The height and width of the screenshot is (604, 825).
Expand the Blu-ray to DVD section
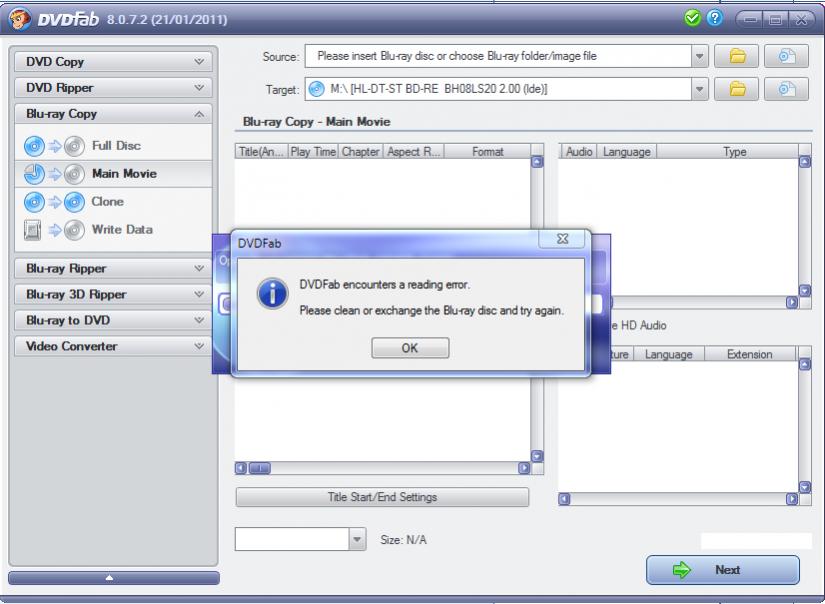click(114, 320)
